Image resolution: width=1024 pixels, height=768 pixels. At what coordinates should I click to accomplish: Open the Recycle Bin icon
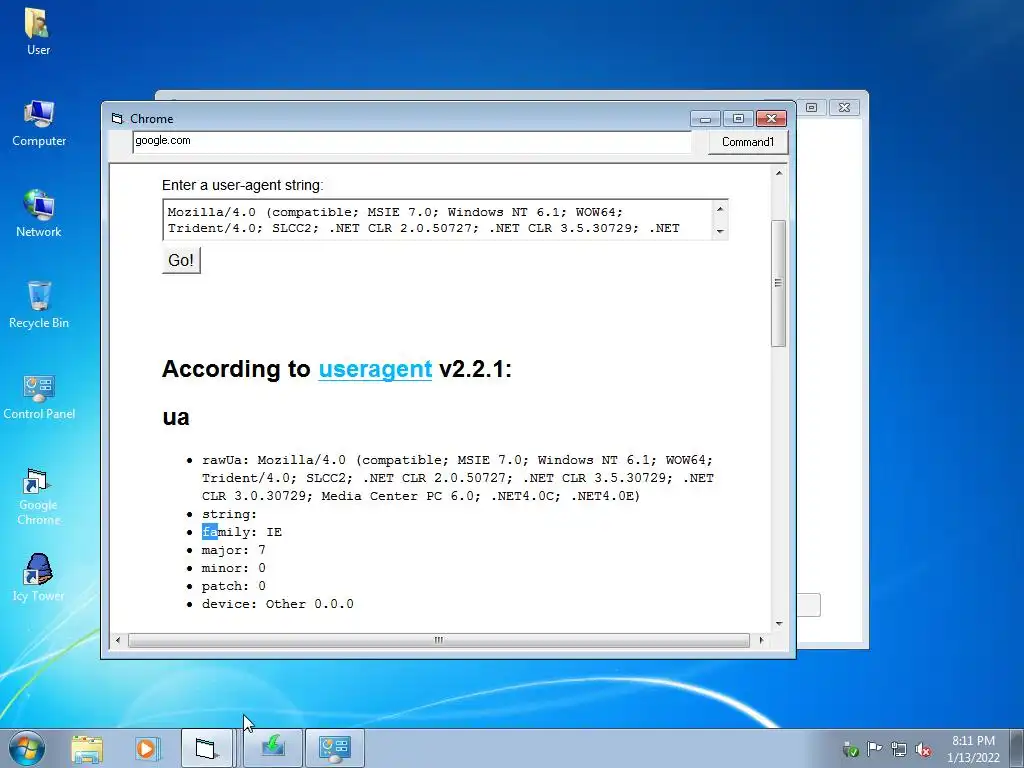tap(39, 305)
